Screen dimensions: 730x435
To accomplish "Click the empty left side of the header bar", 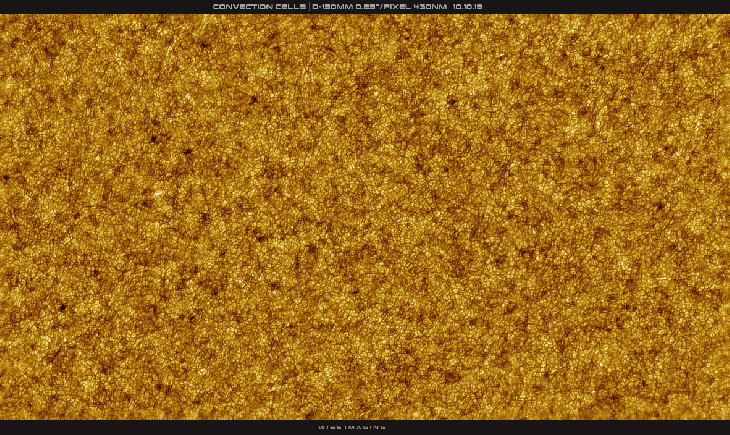I will click(100, 7).
